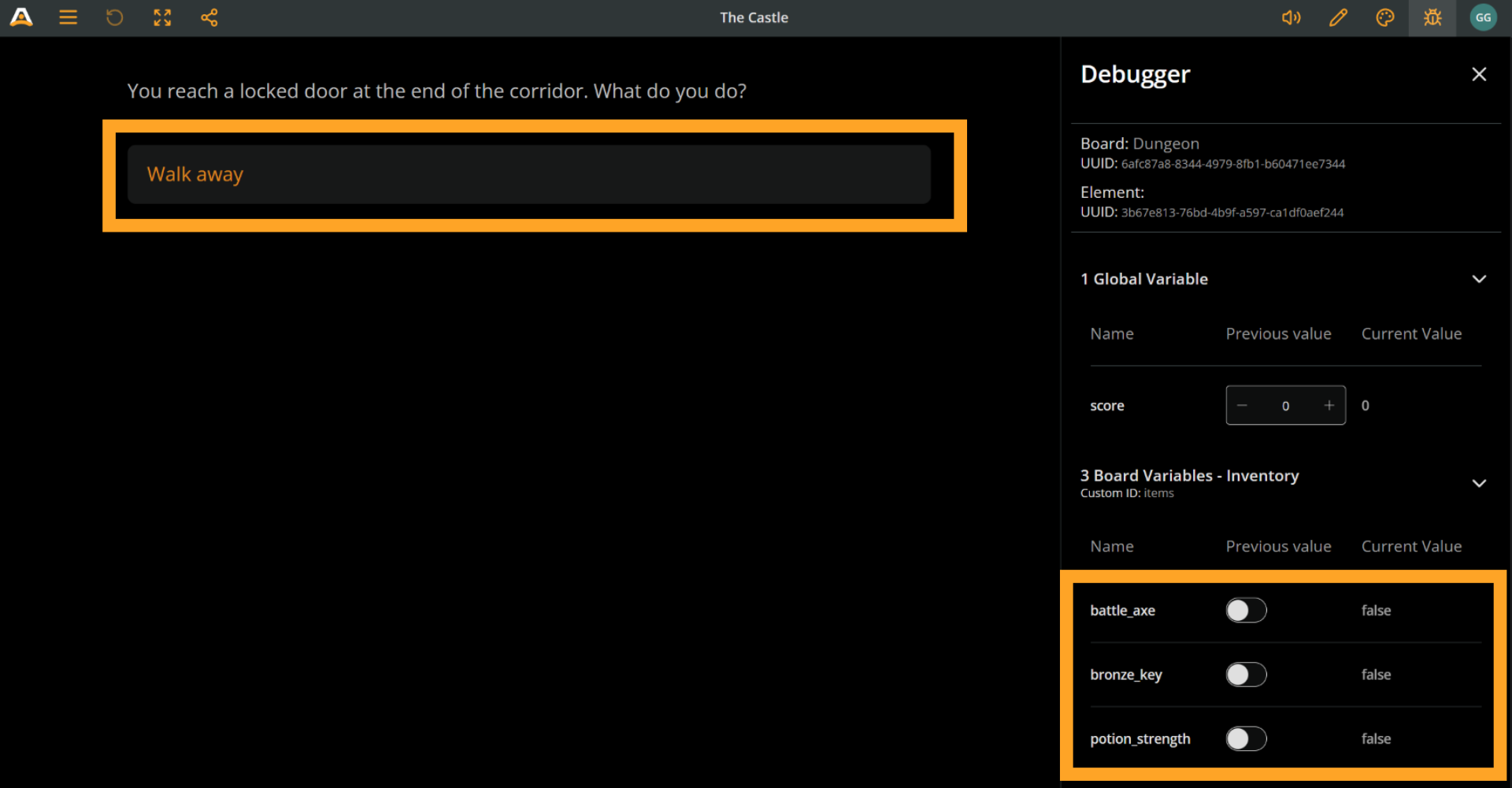Image resolution: width=1512 pixels, height=788 pixels.
Task: Click the score value input field
Action: (1285, 406)
